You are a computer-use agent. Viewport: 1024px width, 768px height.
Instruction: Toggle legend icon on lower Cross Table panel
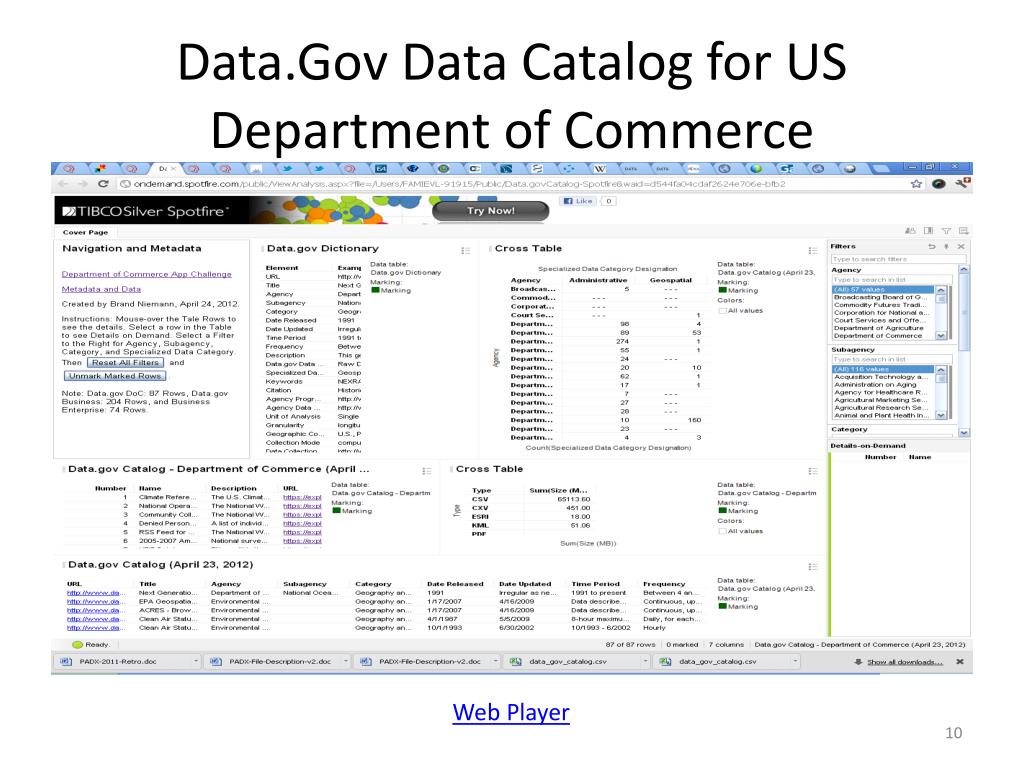(812, 471)
